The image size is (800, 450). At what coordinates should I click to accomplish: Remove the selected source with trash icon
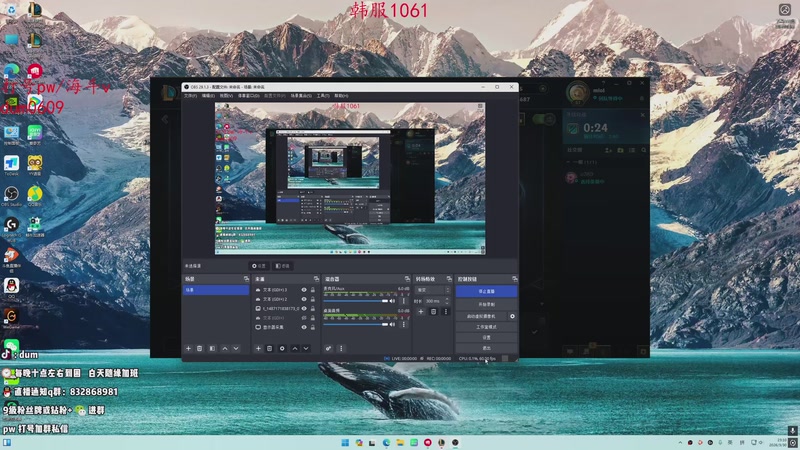[x=270, y=348]
